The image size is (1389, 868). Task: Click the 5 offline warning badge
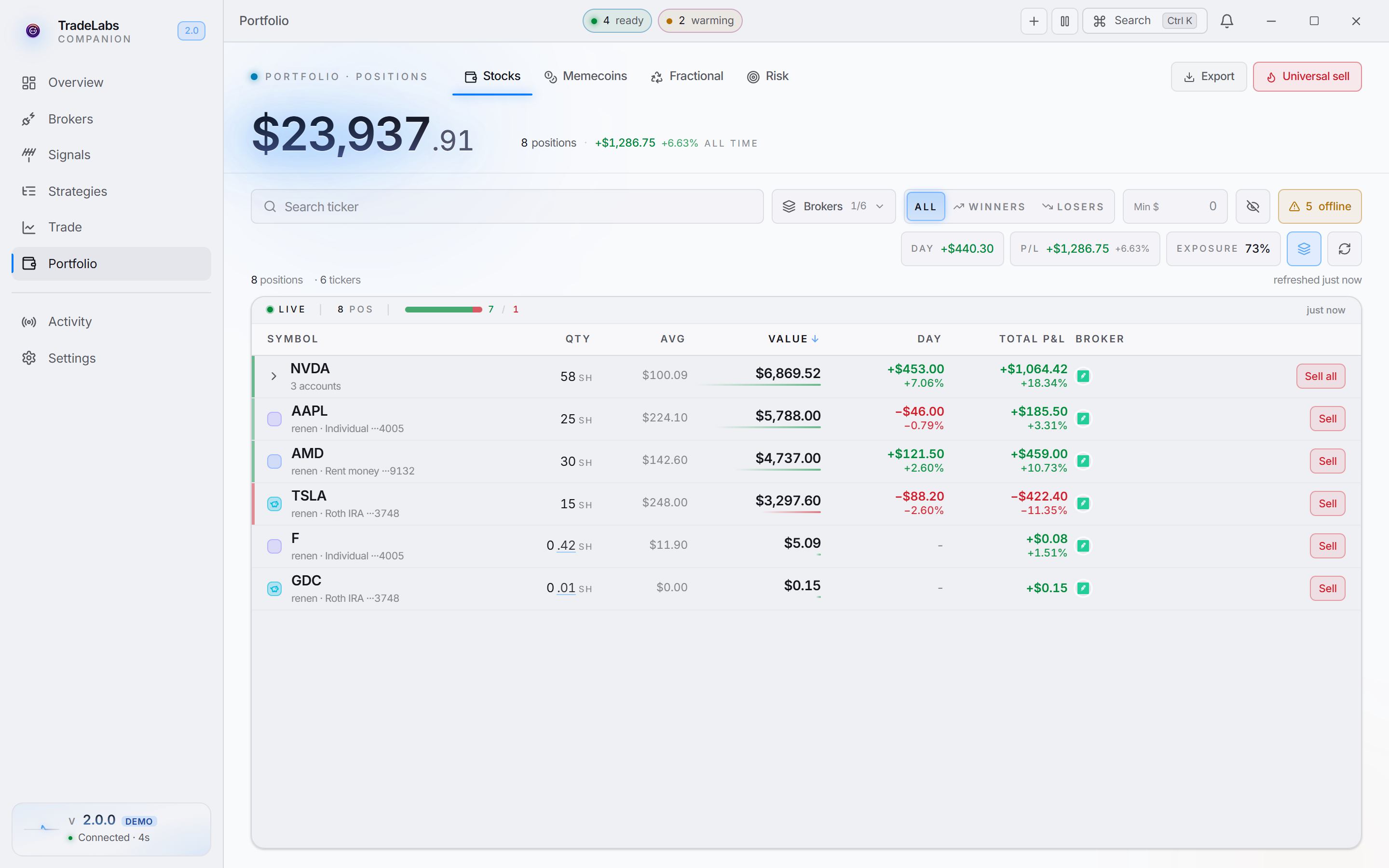tap(1320, 207)
